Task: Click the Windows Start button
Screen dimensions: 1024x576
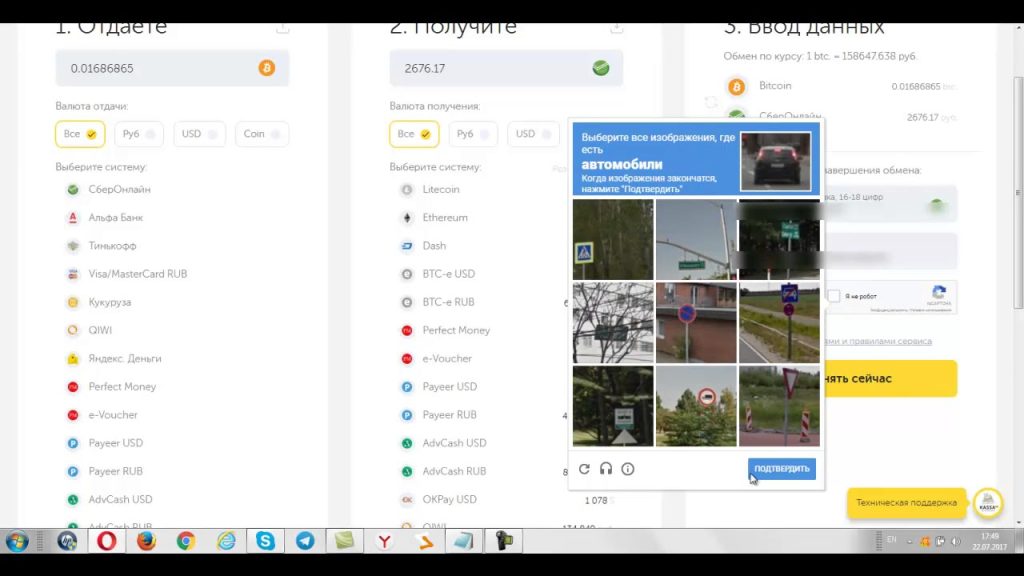Action: pos(17,541)
